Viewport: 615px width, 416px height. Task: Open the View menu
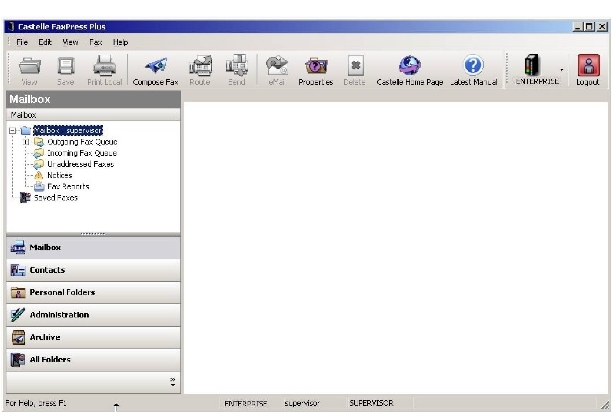(x=70, y=42)
